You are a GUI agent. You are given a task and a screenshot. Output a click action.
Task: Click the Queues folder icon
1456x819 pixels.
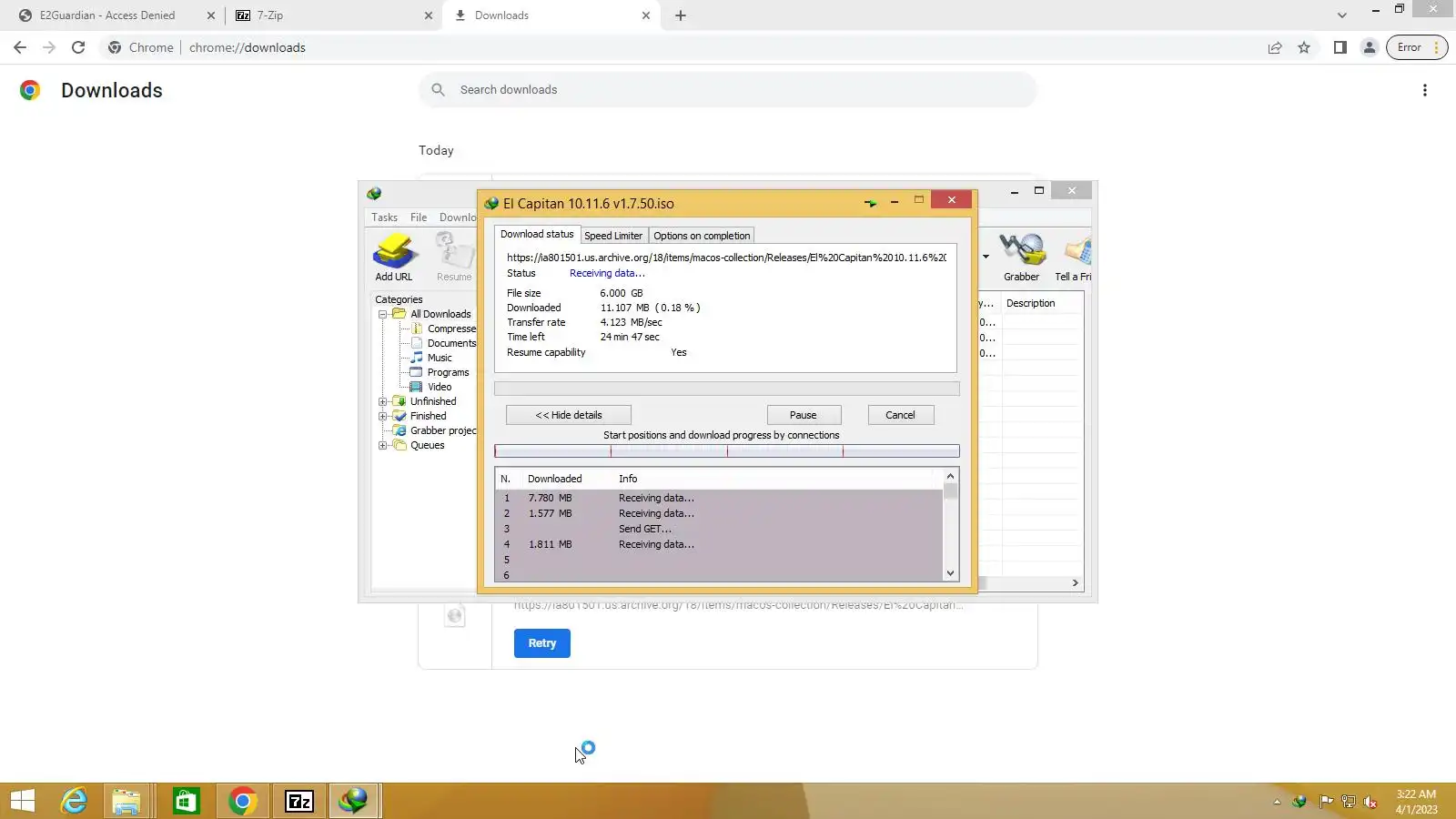(x=399, y=445)
